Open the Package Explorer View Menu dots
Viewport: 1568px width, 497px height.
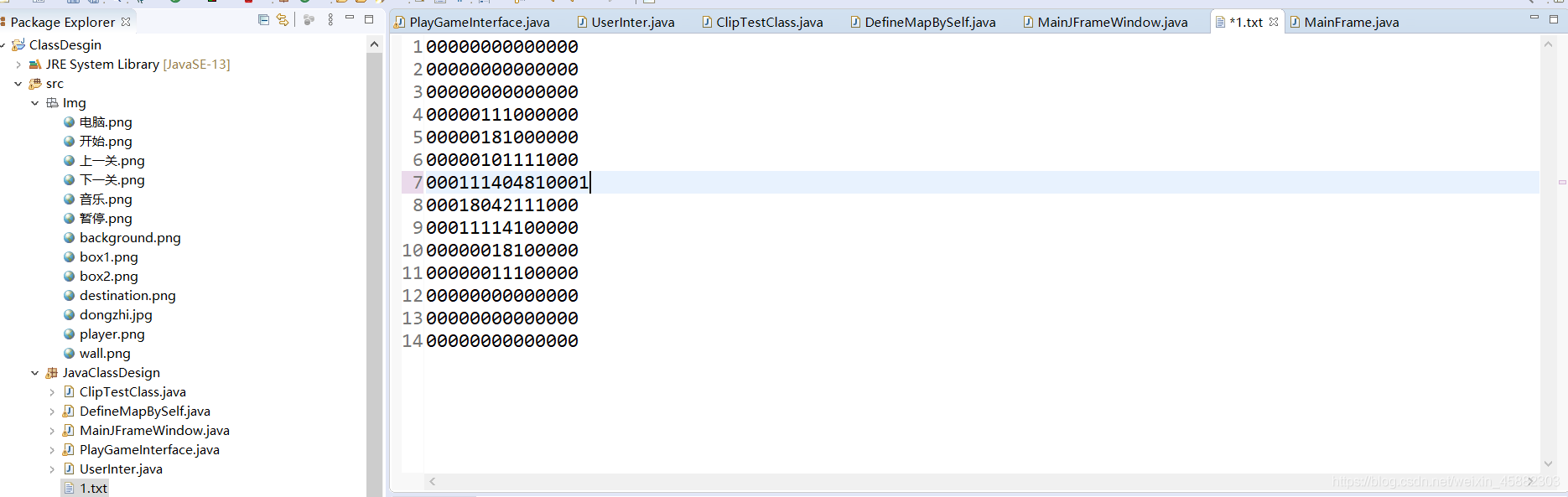tap(330, 19)
